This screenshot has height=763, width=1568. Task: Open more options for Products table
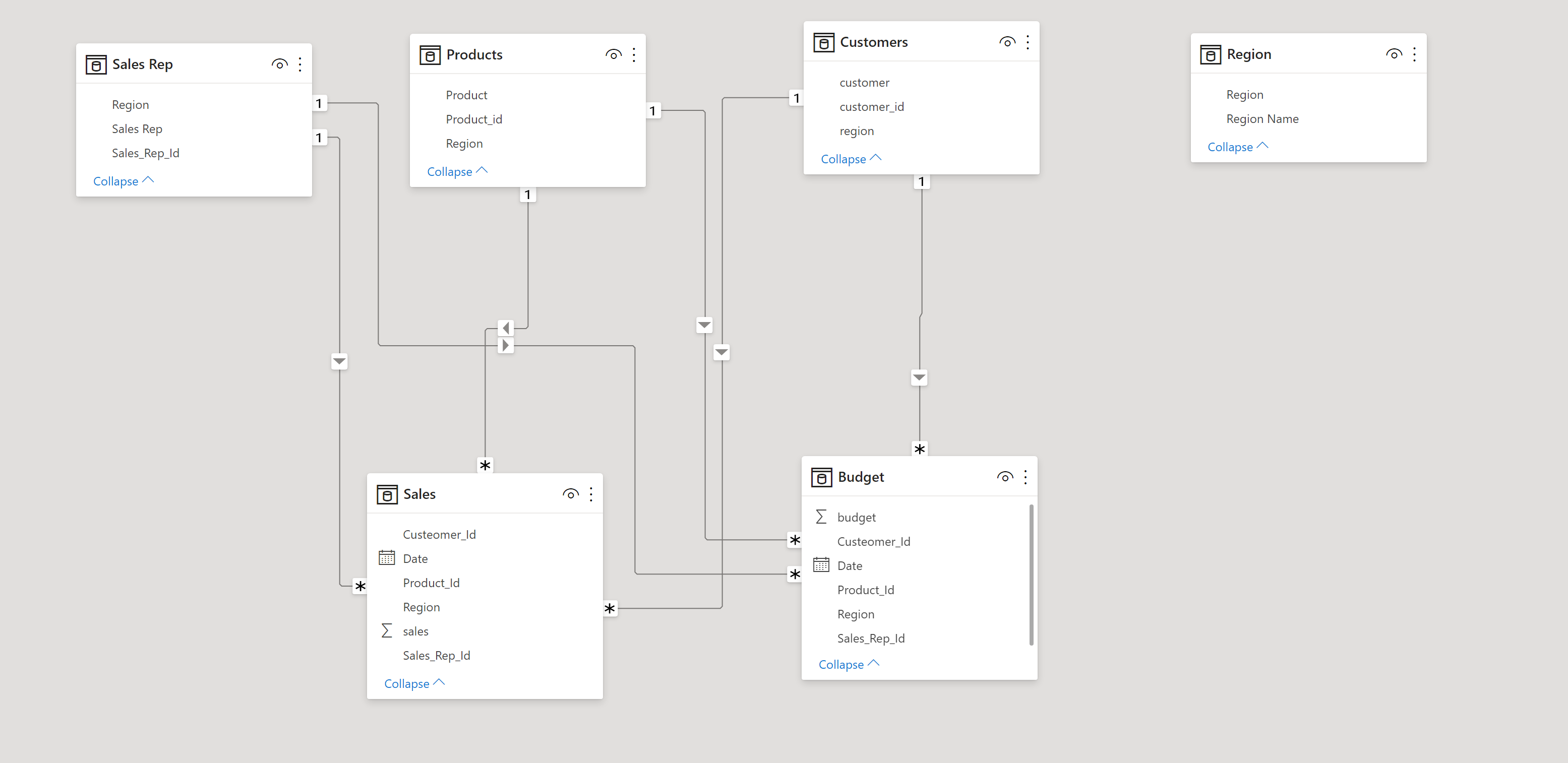click(634, 55)
